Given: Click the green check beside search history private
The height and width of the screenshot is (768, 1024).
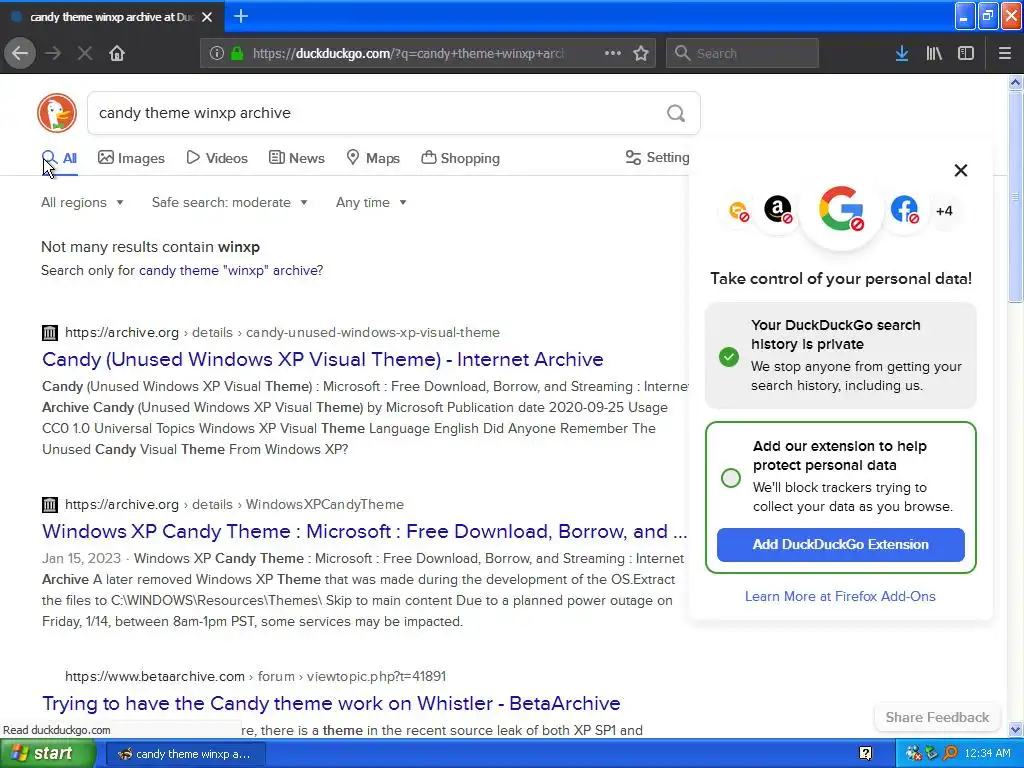Looking at the screenshot, I should (x=729, y=357).
